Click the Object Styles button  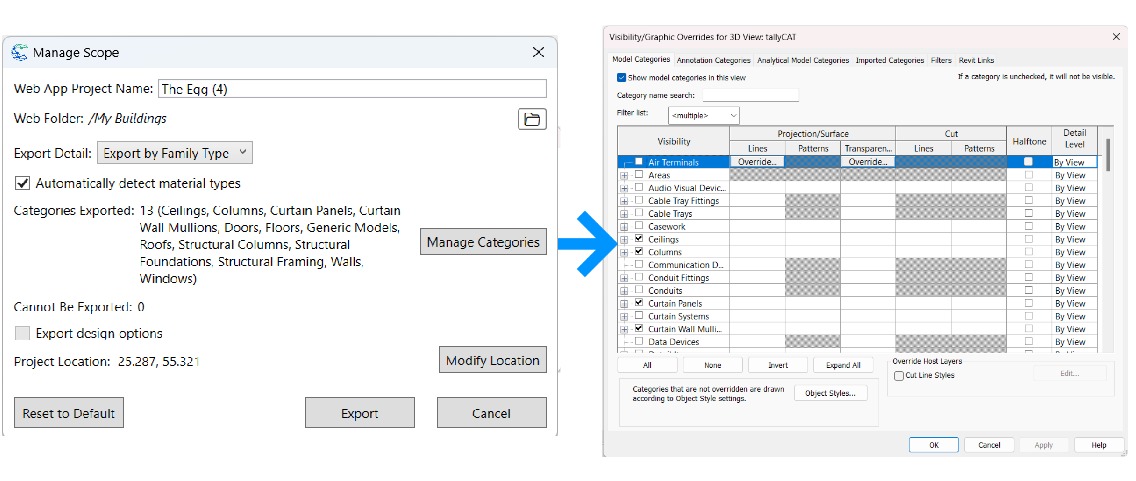pyautogui.click(x=830, y=393)
